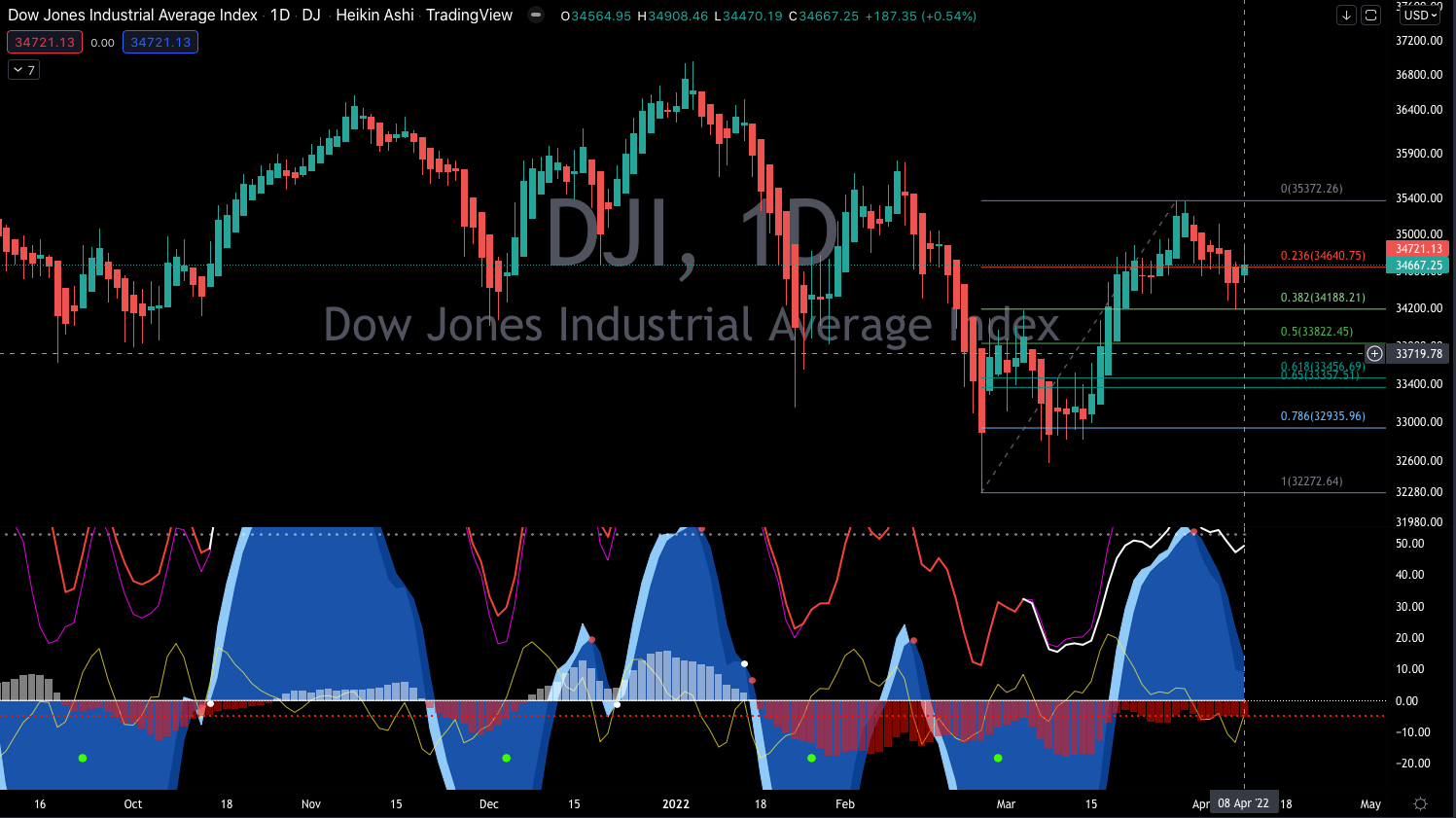Select the 0.786(32935.96) Fibonacci level label

point(1323,416)
